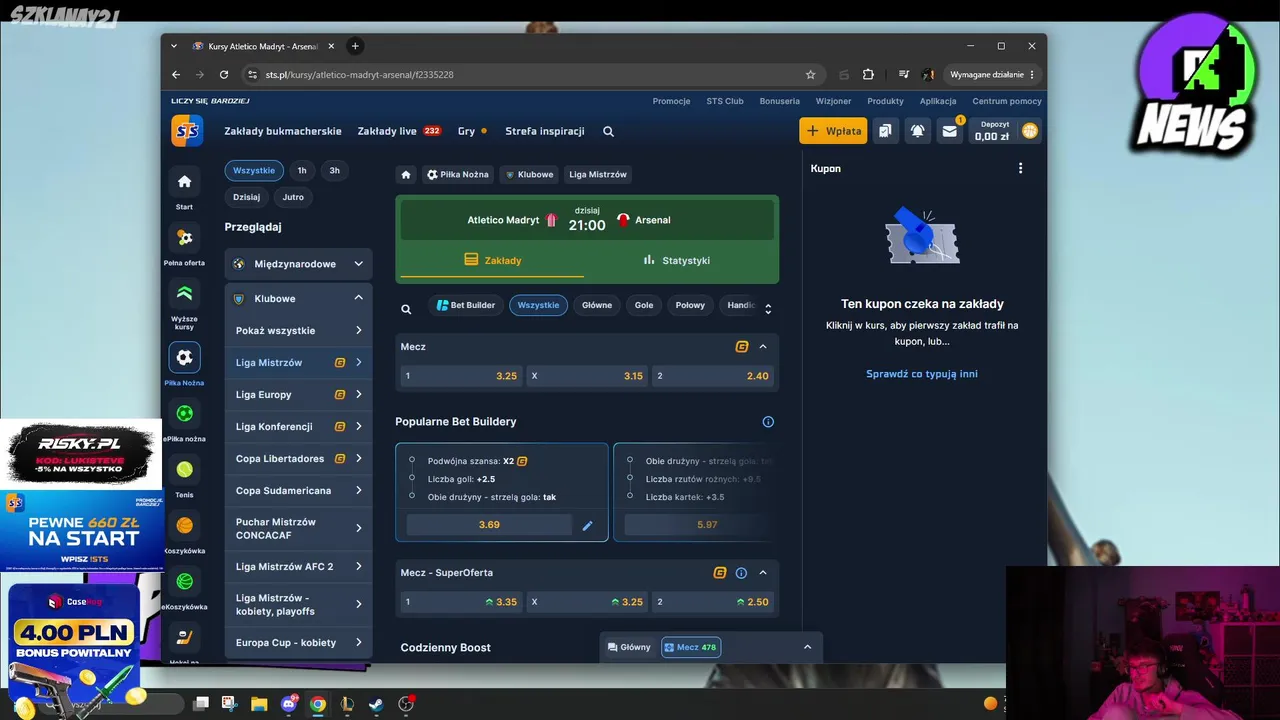This screenshot has width=1280, height=720.
Task: Click the Wpłata deposit button
Action: [833, 131]
